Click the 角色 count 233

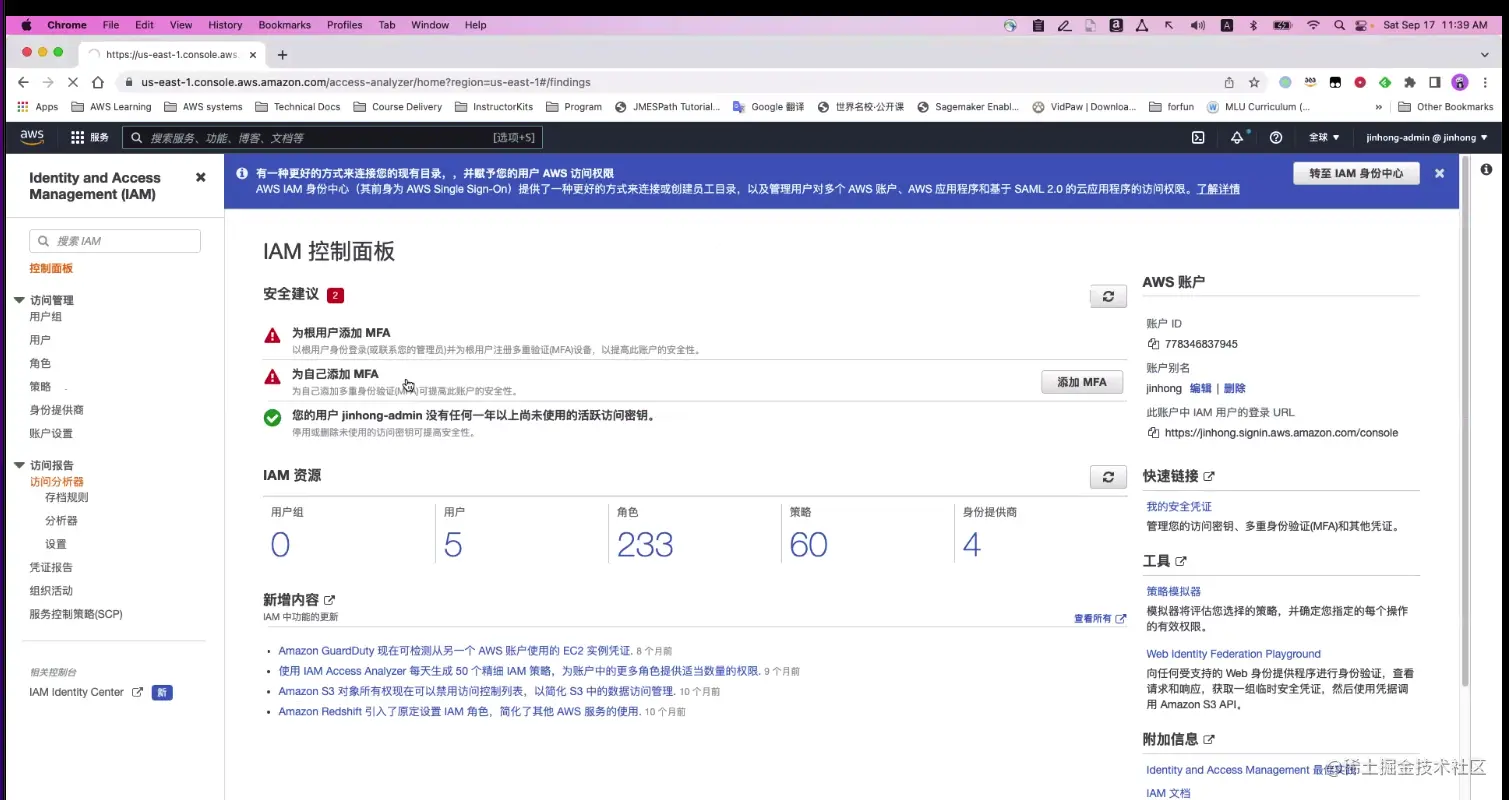(645, 545)
